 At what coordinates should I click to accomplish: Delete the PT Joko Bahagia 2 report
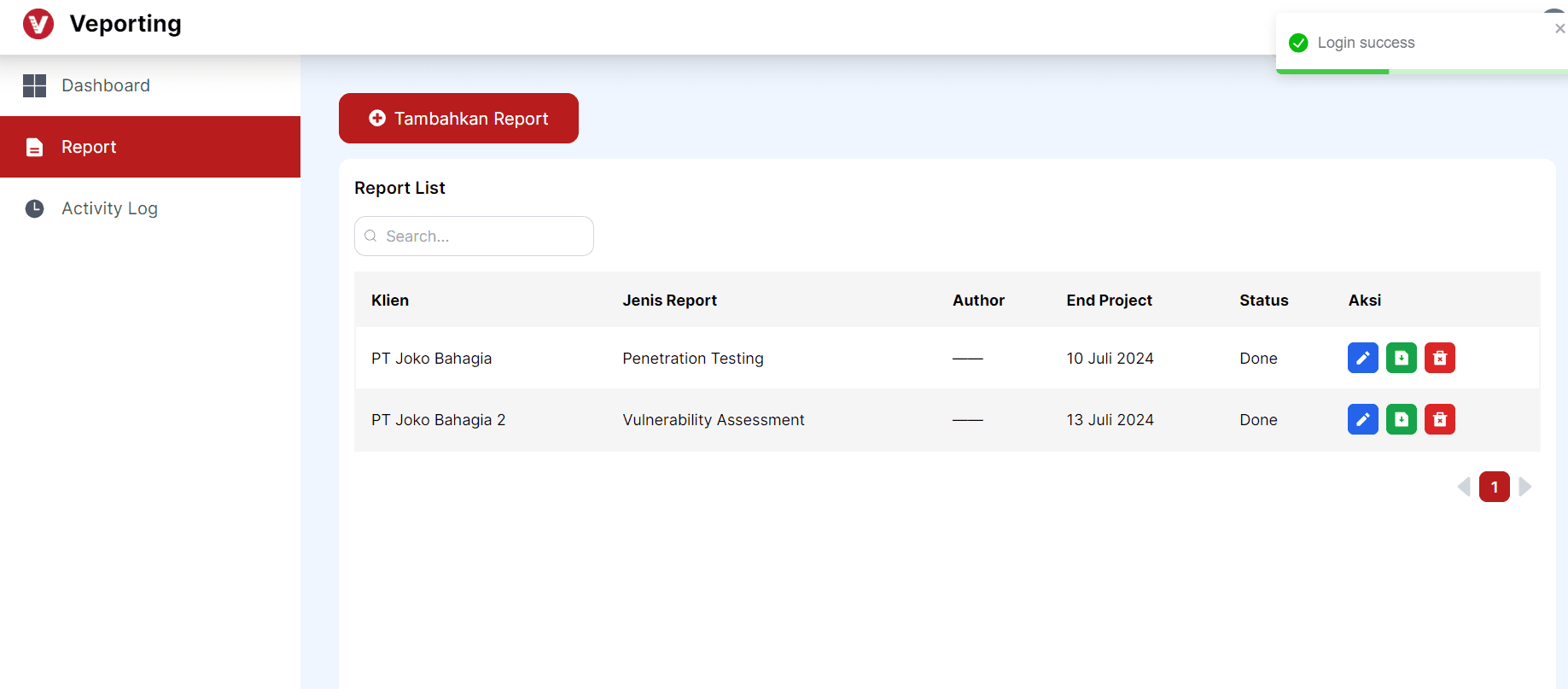pyautogui.click(x=1440, y=419)
